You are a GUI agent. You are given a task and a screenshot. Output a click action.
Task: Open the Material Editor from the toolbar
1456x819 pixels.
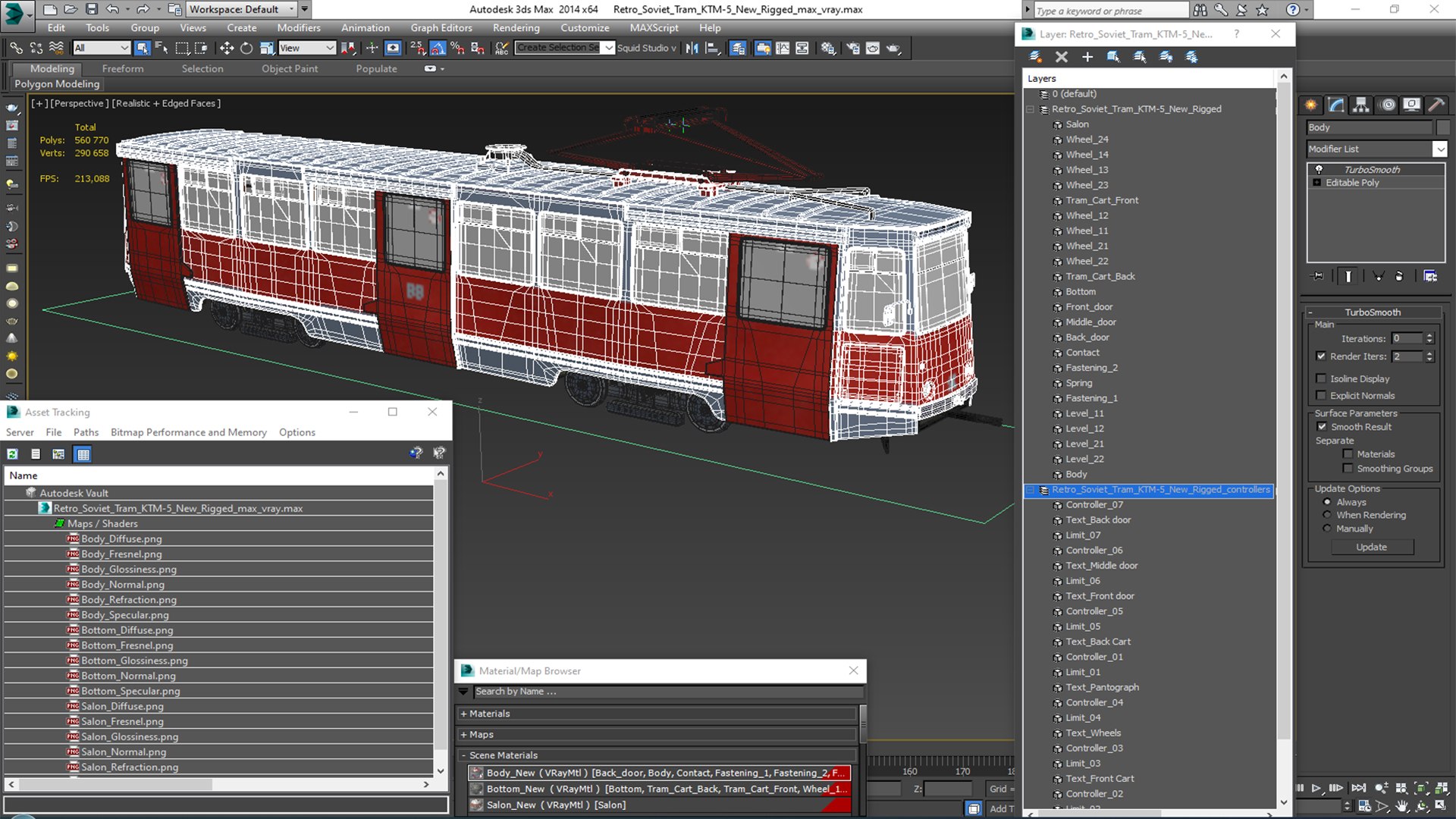pyautogui.click(x=827, y=48)
